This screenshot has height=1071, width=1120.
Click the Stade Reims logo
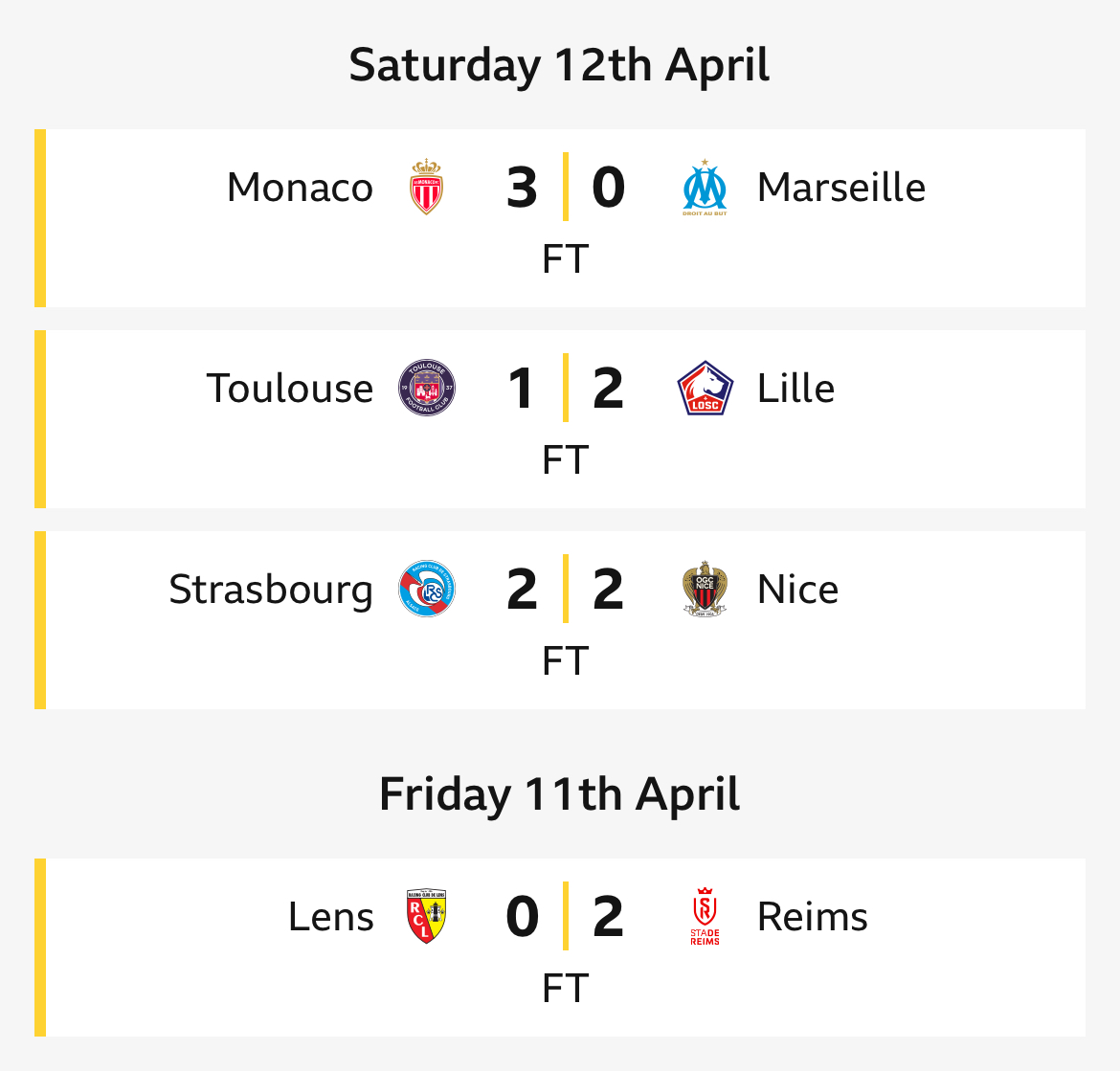705,916
